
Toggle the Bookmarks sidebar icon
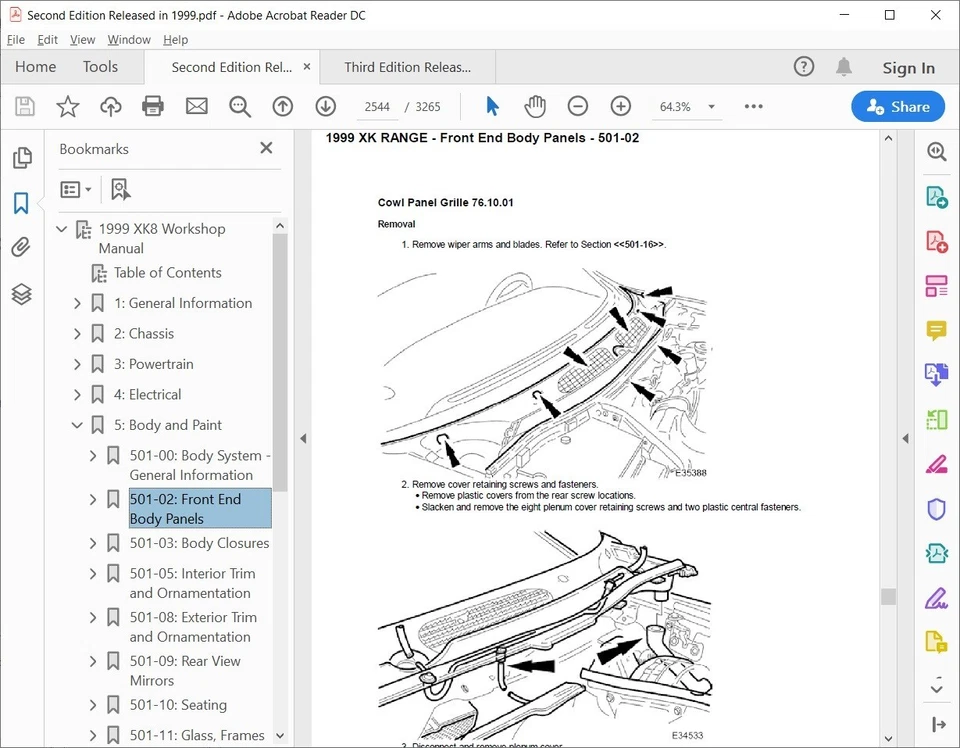point(22,203)
